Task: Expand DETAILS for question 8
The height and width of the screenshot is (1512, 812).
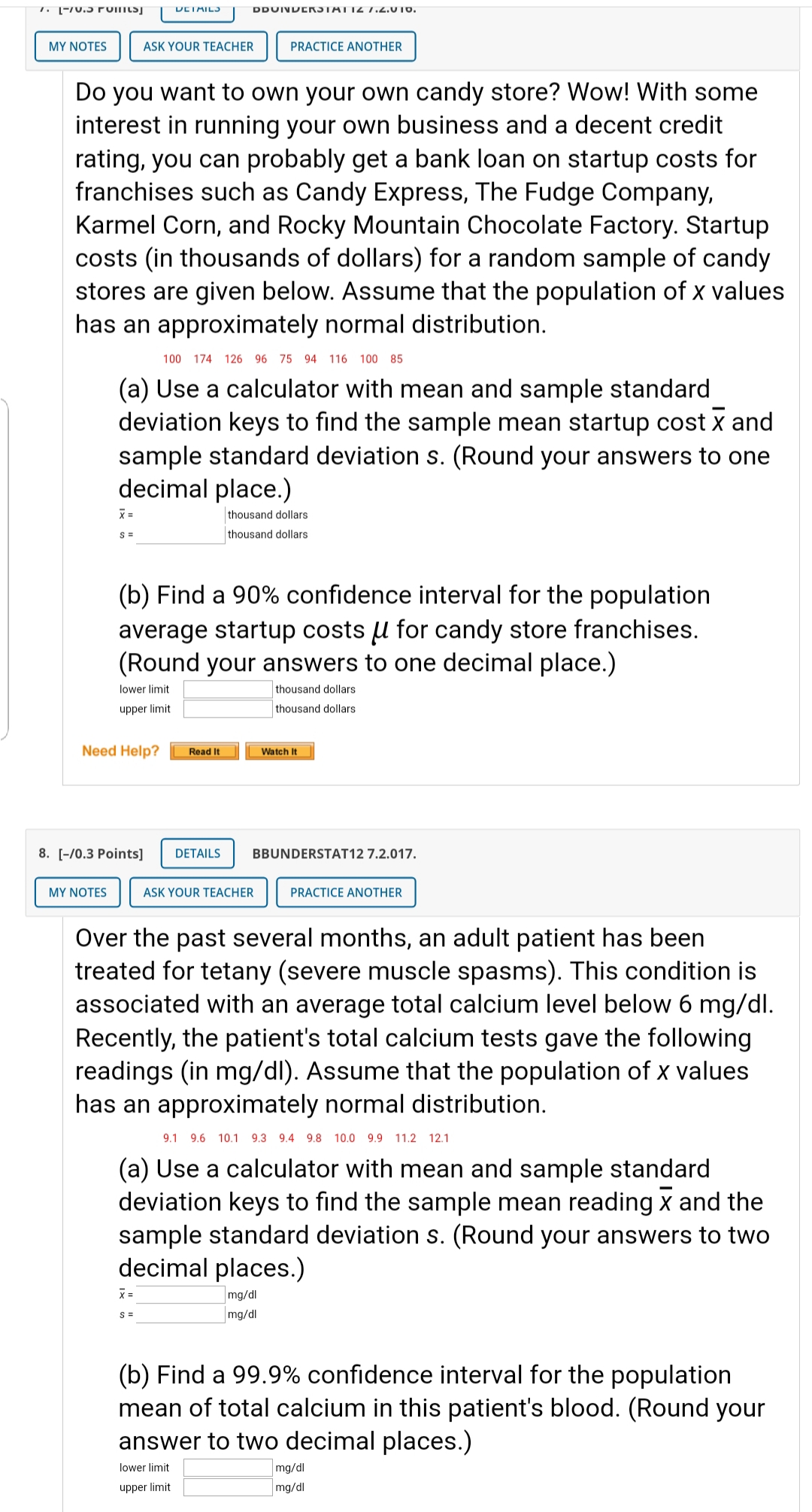Action: click(198, 853)
